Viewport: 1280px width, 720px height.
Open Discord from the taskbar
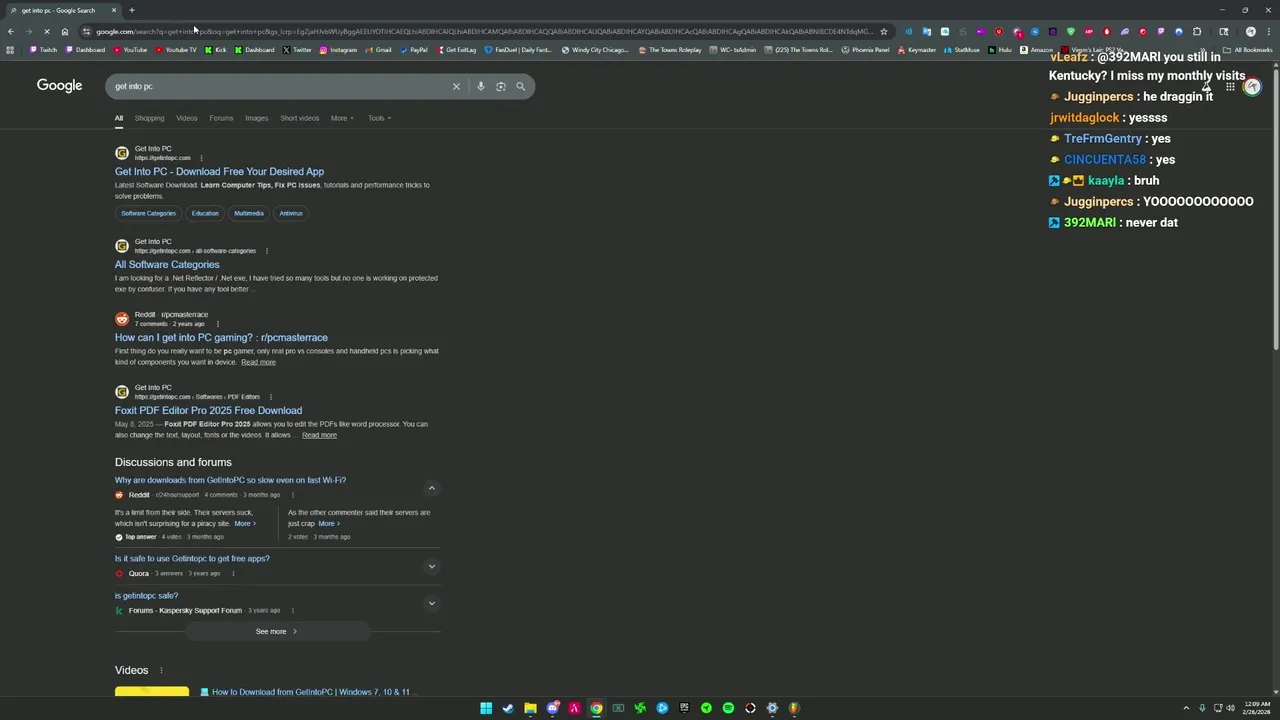[552, 708]
